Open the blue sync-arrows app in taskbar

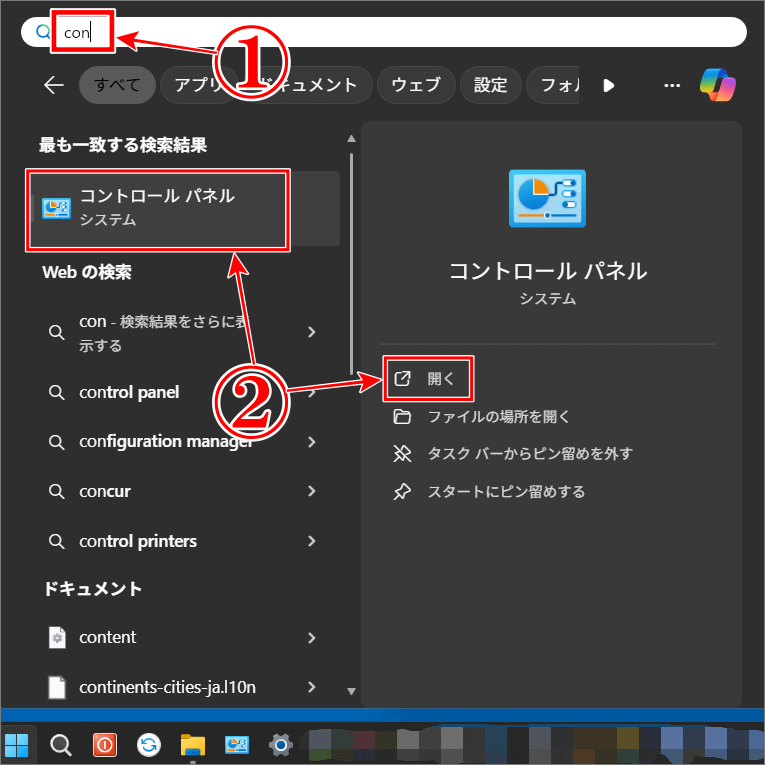point(149,745)
